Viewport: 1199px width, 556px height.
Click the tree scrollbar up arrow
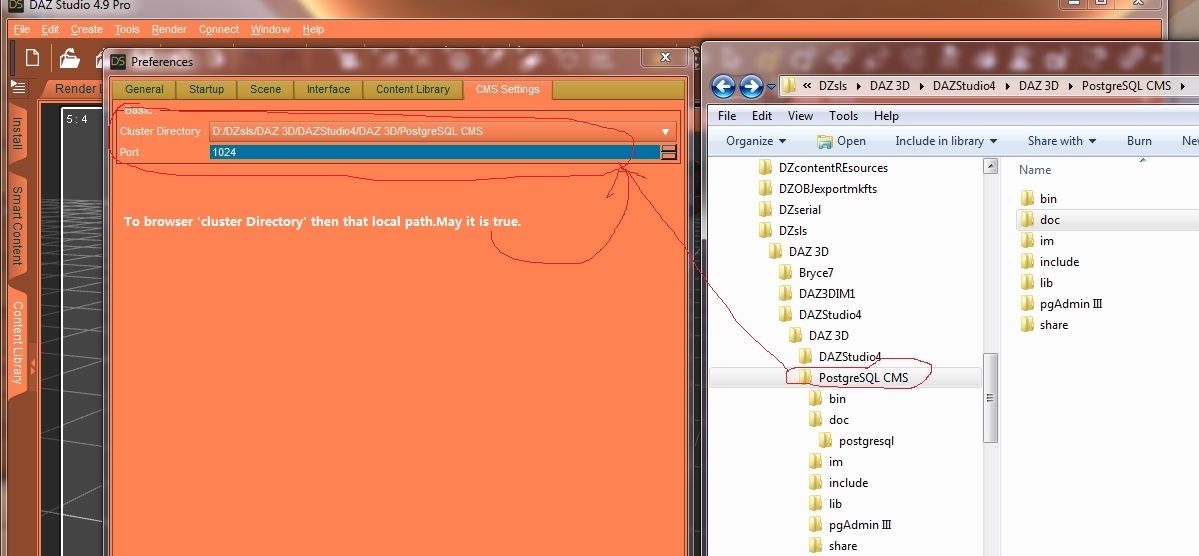tap(990, 166)
